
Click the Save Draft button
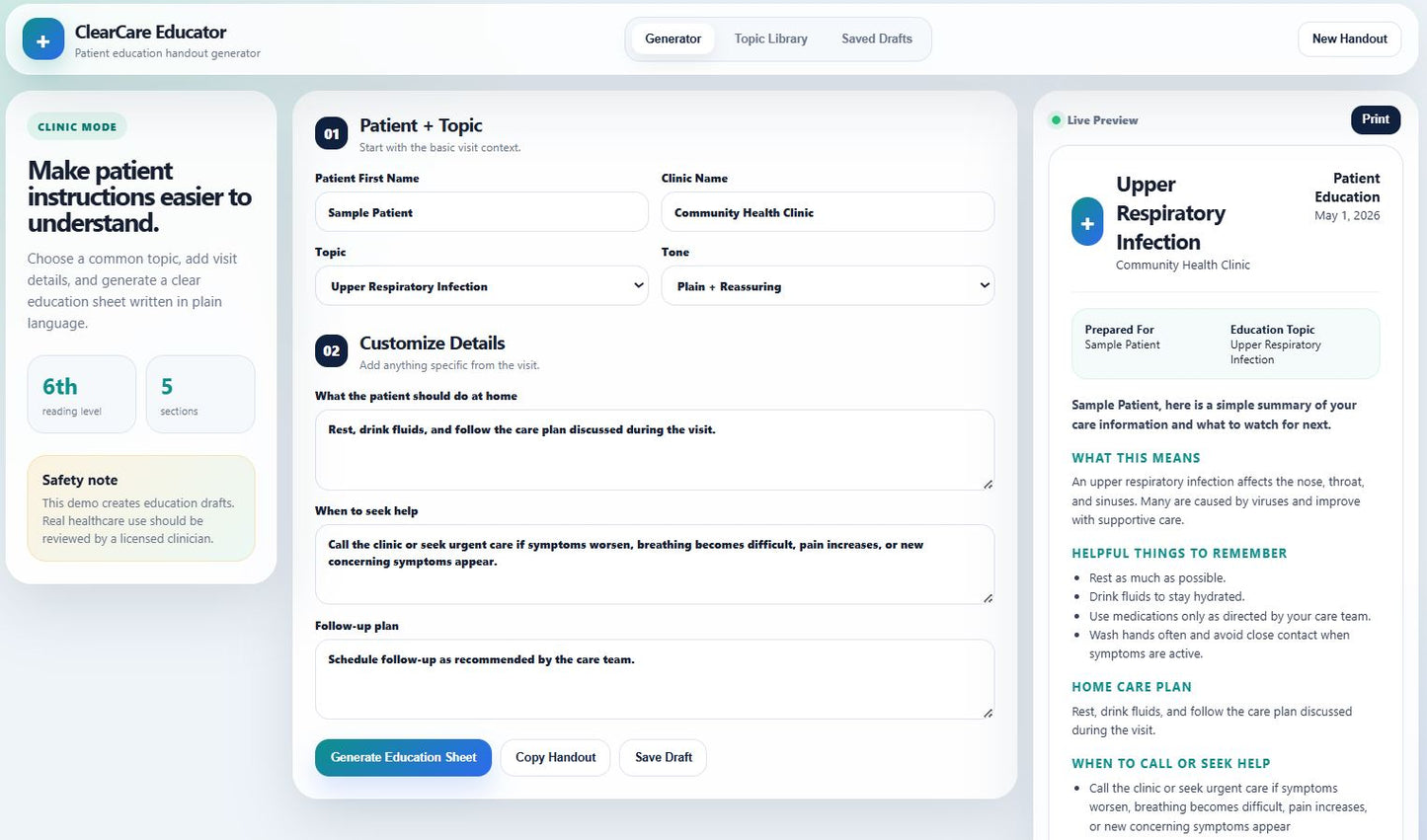tap(663, 757)
